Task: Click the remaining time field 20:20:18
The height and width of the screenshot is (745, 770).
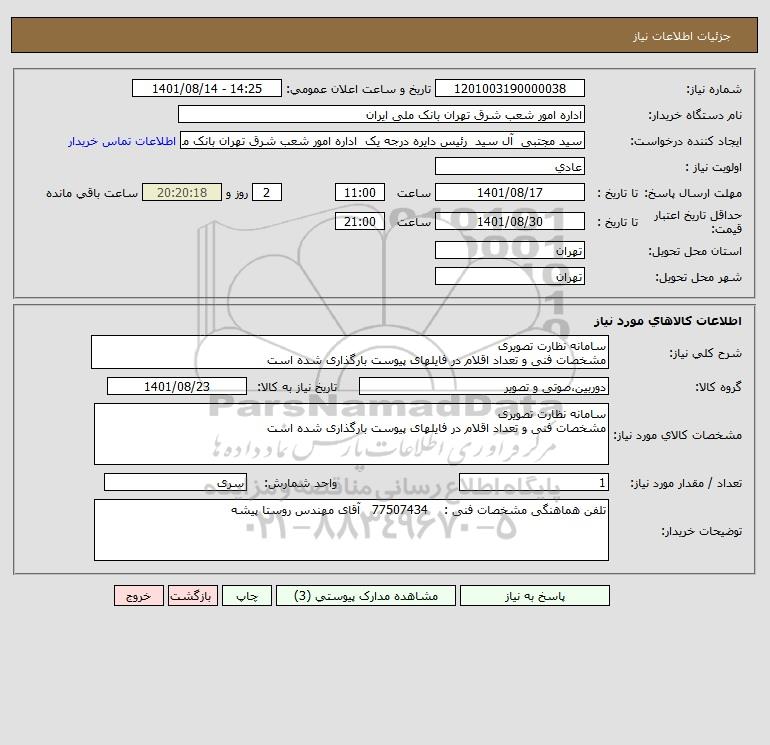Action: [182, 193]
